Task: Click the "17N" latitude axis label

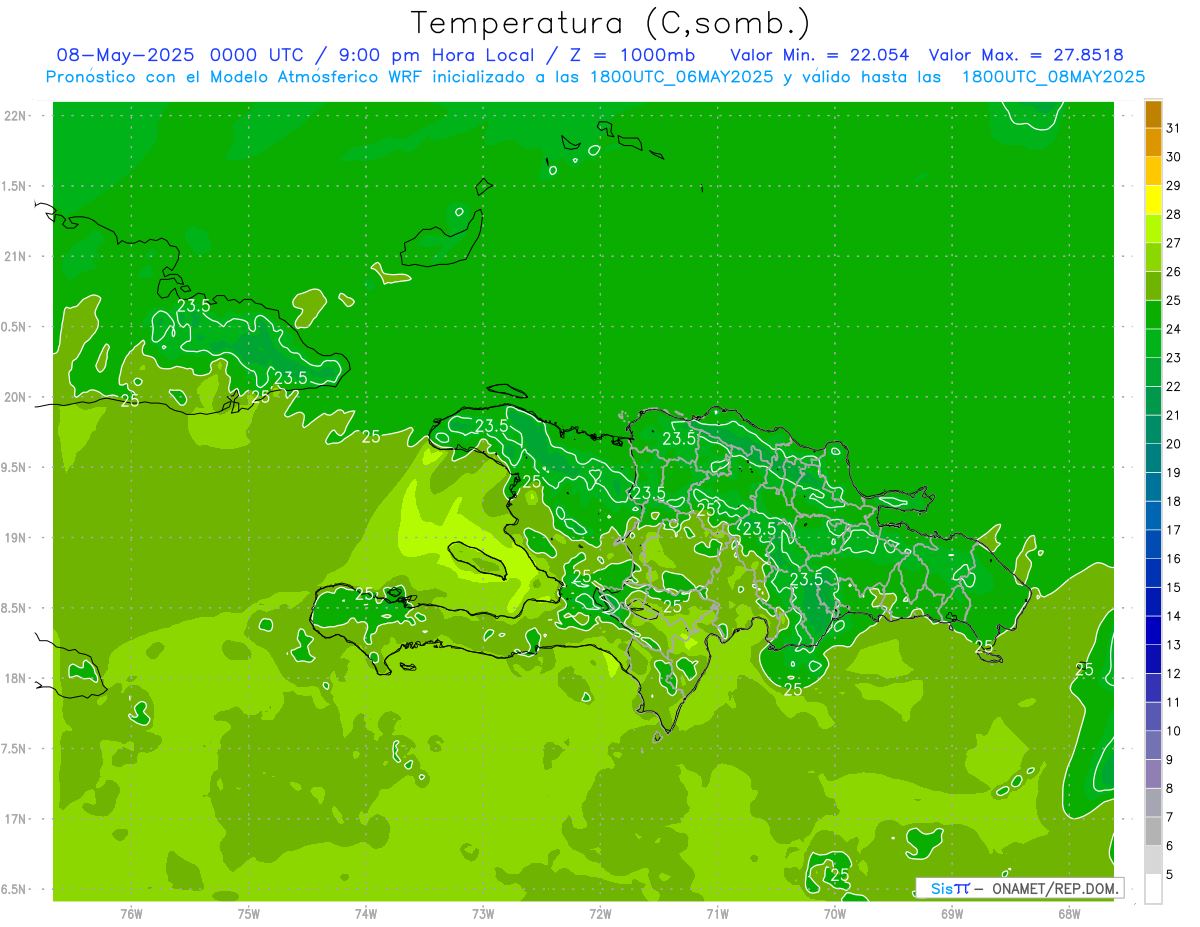Action: (x=15, y=820)
